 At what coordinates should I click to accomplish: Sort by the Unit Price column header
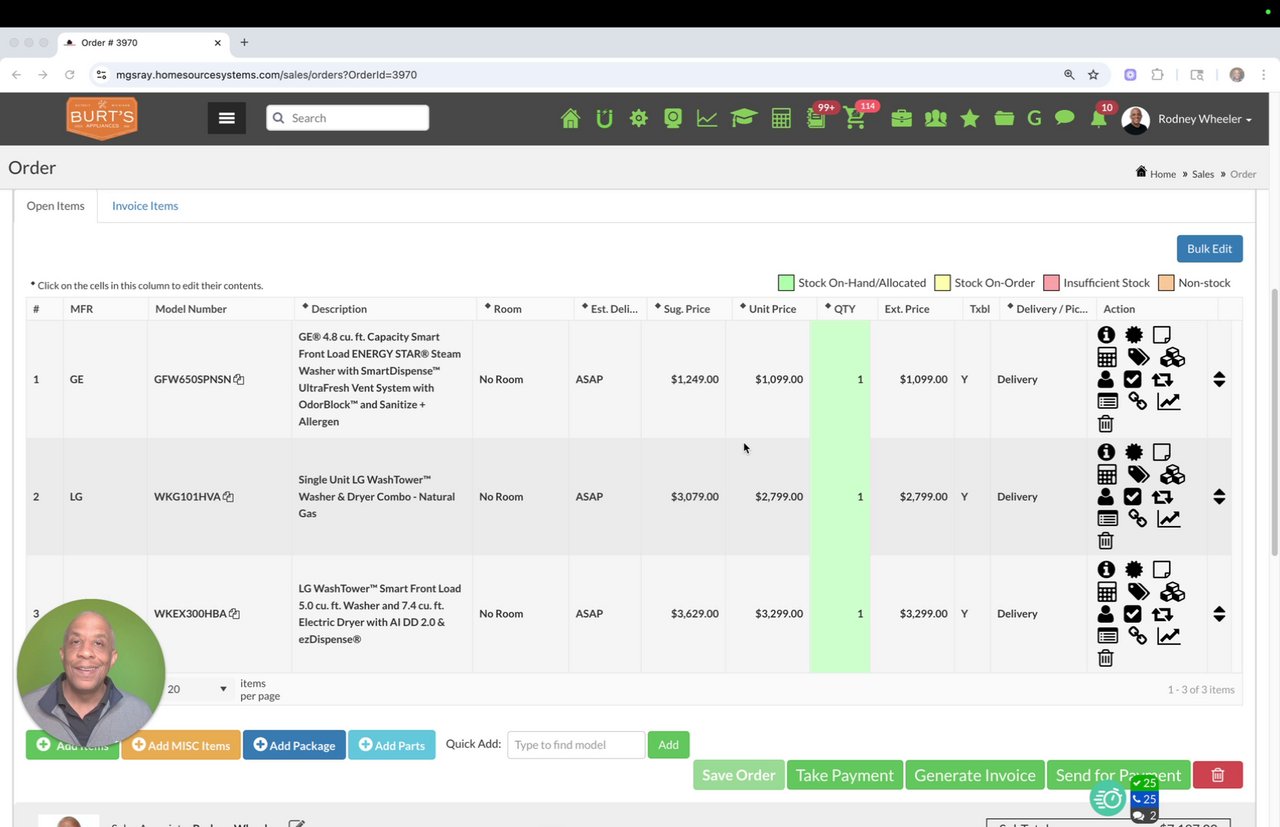[x=773, y=309]
